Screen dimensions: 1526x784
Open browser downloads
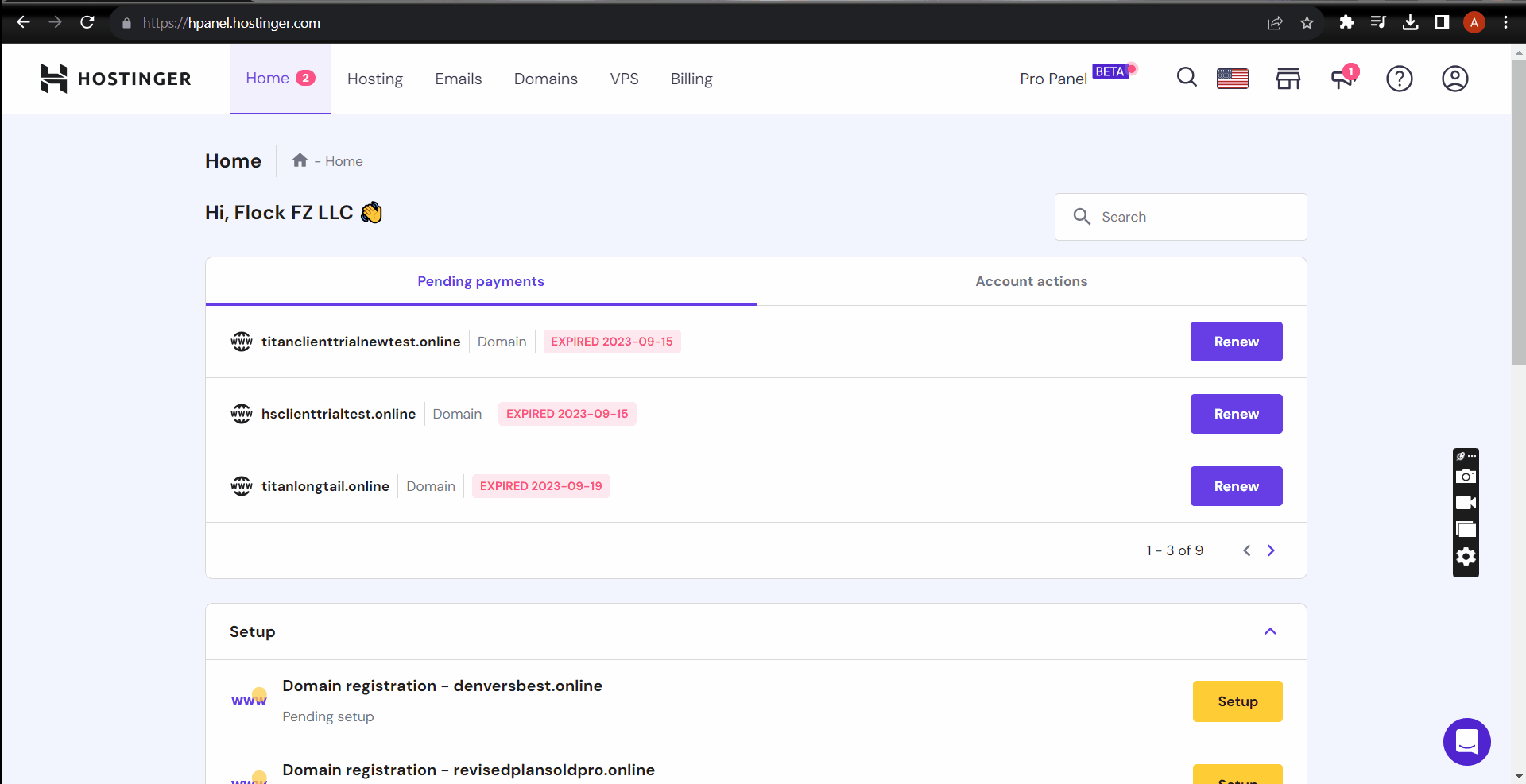click(1411, 22)
